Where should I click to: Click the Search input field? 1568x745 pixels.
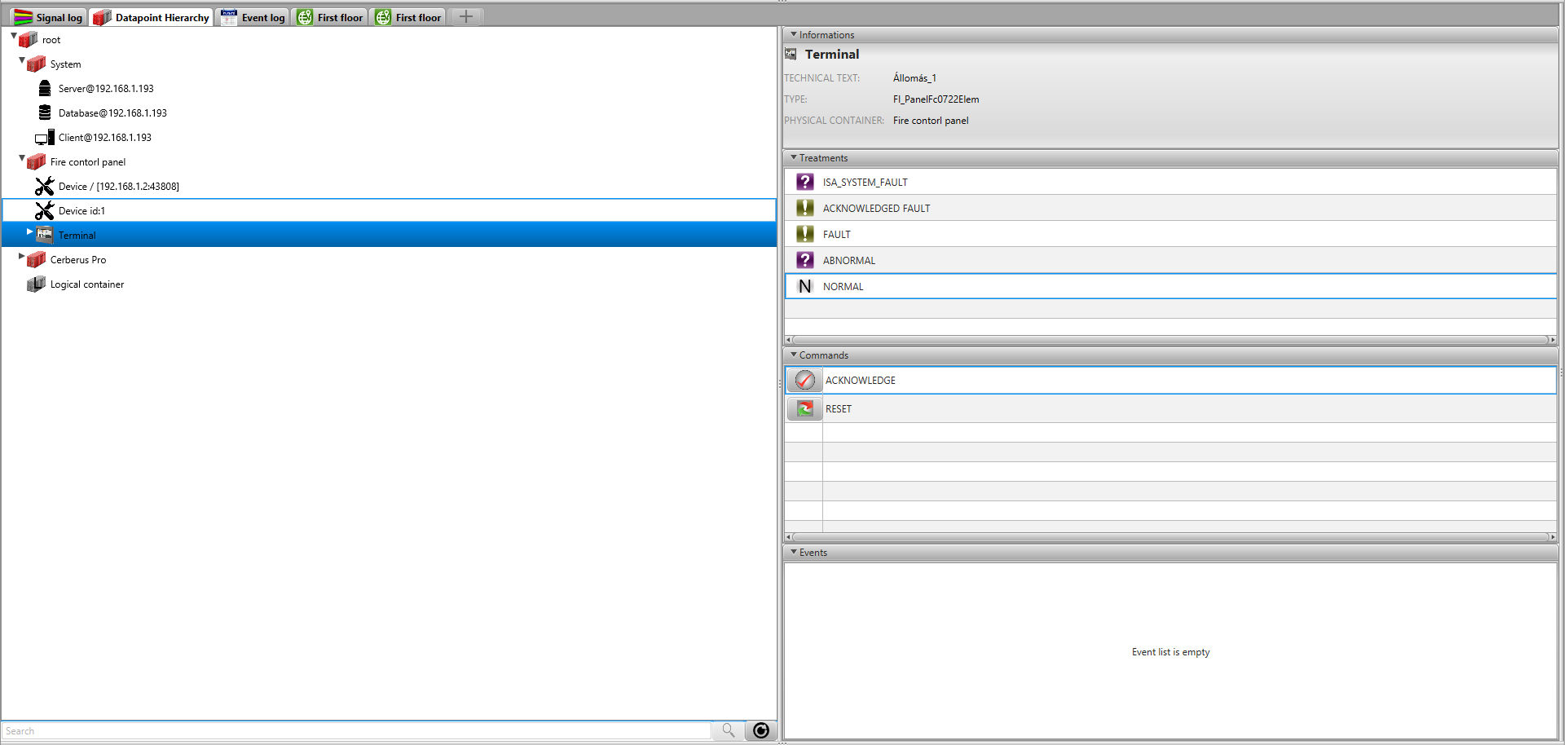[356, 731]
